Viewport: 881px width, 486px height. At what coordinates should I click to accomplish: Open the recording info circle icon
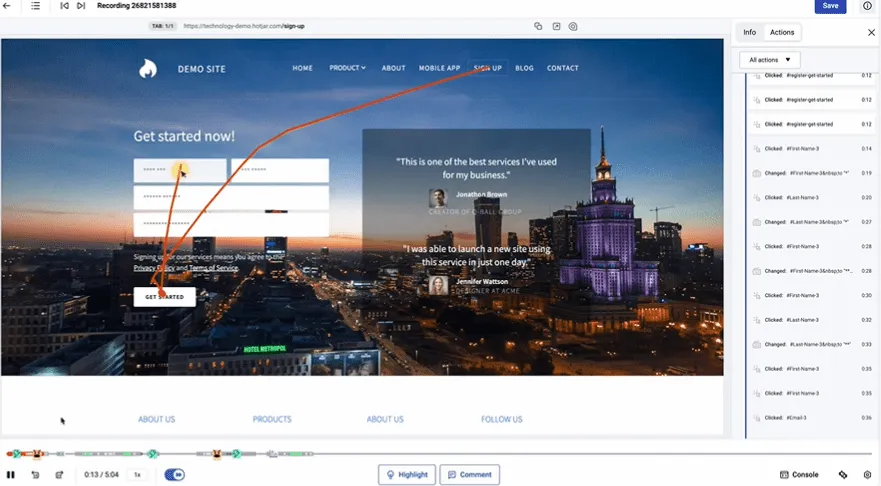(x=867, y=6)
